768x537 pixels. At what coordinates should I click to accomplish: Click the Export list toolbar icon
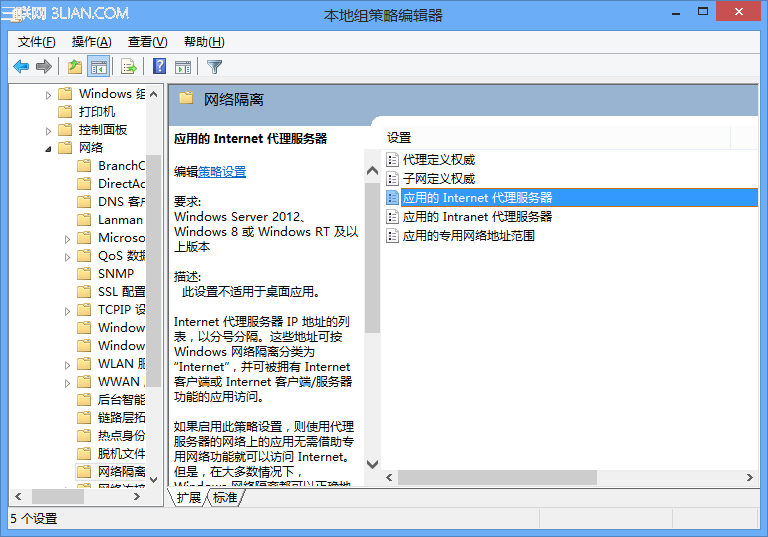click(129, 66)
